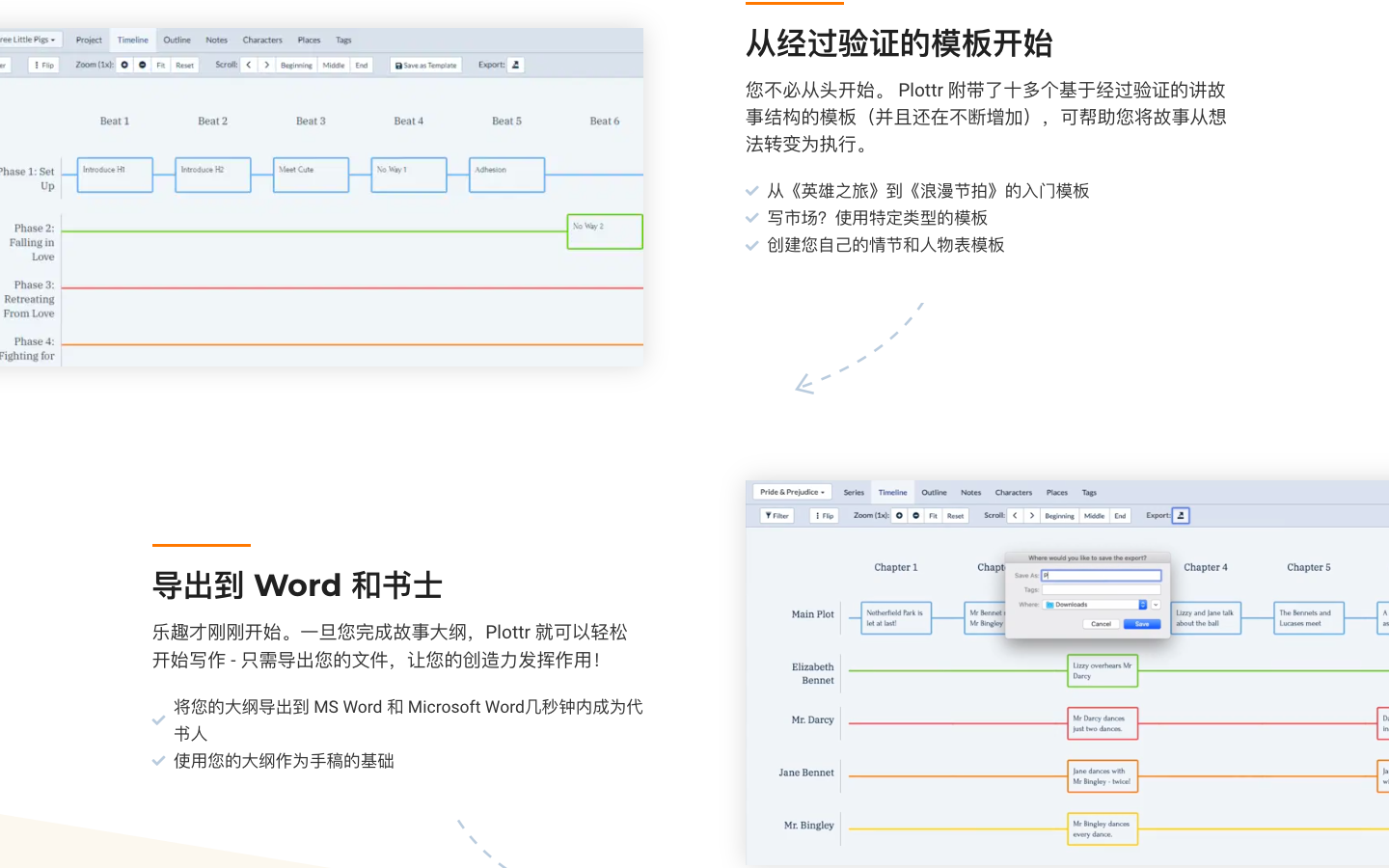Expand save dialog with chevron beside Downloads

(x=1156, y=605)
